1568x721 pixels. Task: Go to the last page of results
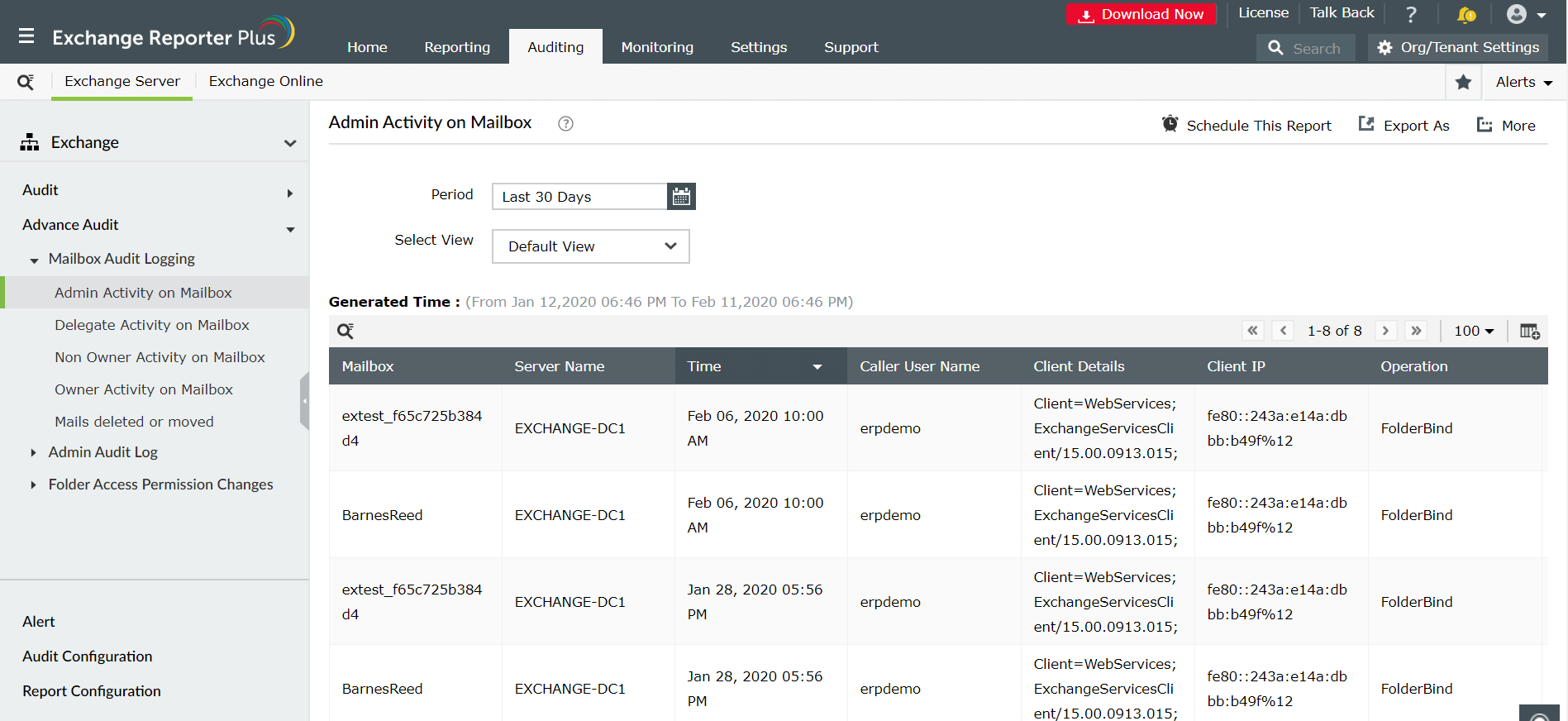pos(1416,331)
